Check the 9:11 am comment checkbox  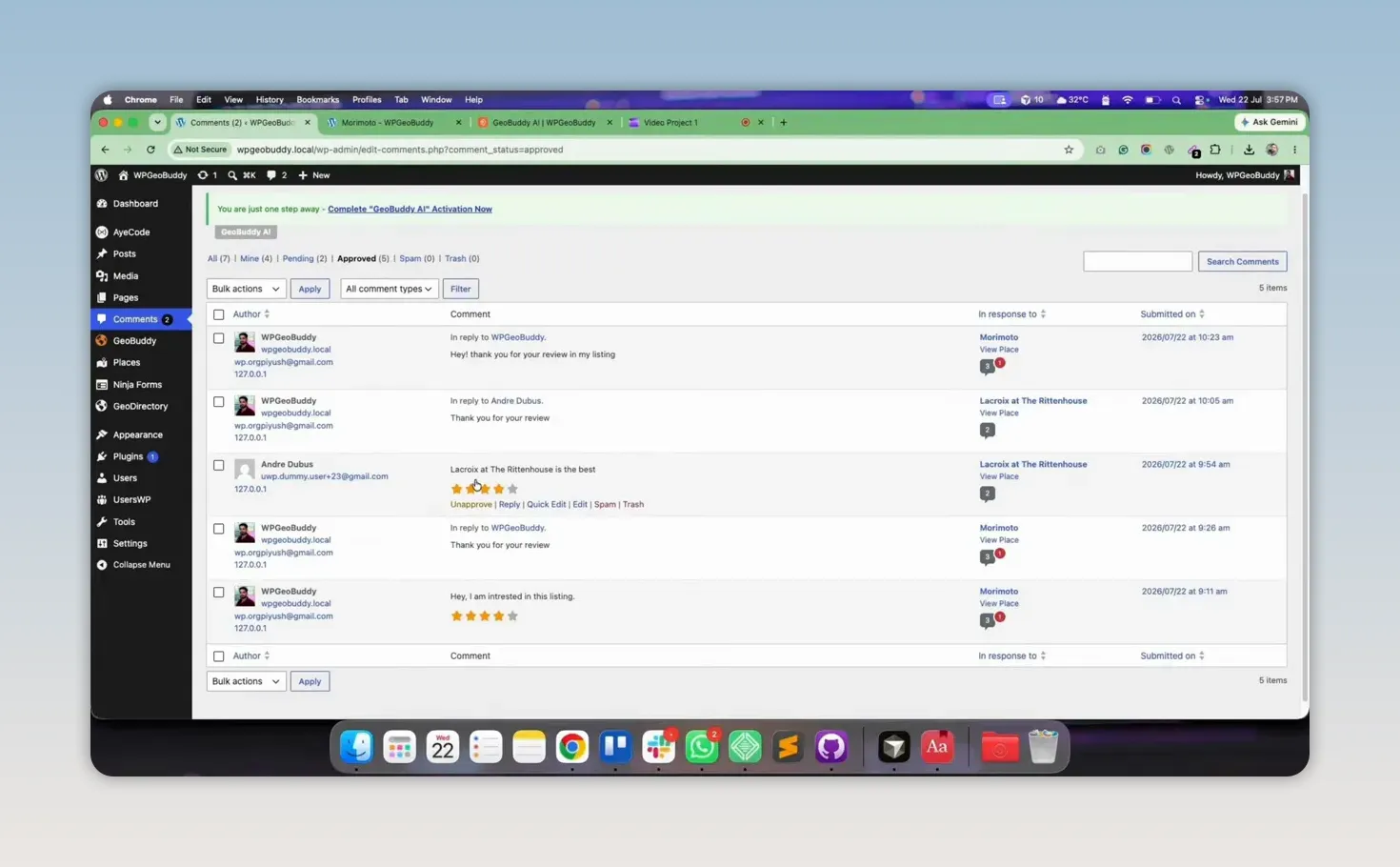[x=219, y=593]
